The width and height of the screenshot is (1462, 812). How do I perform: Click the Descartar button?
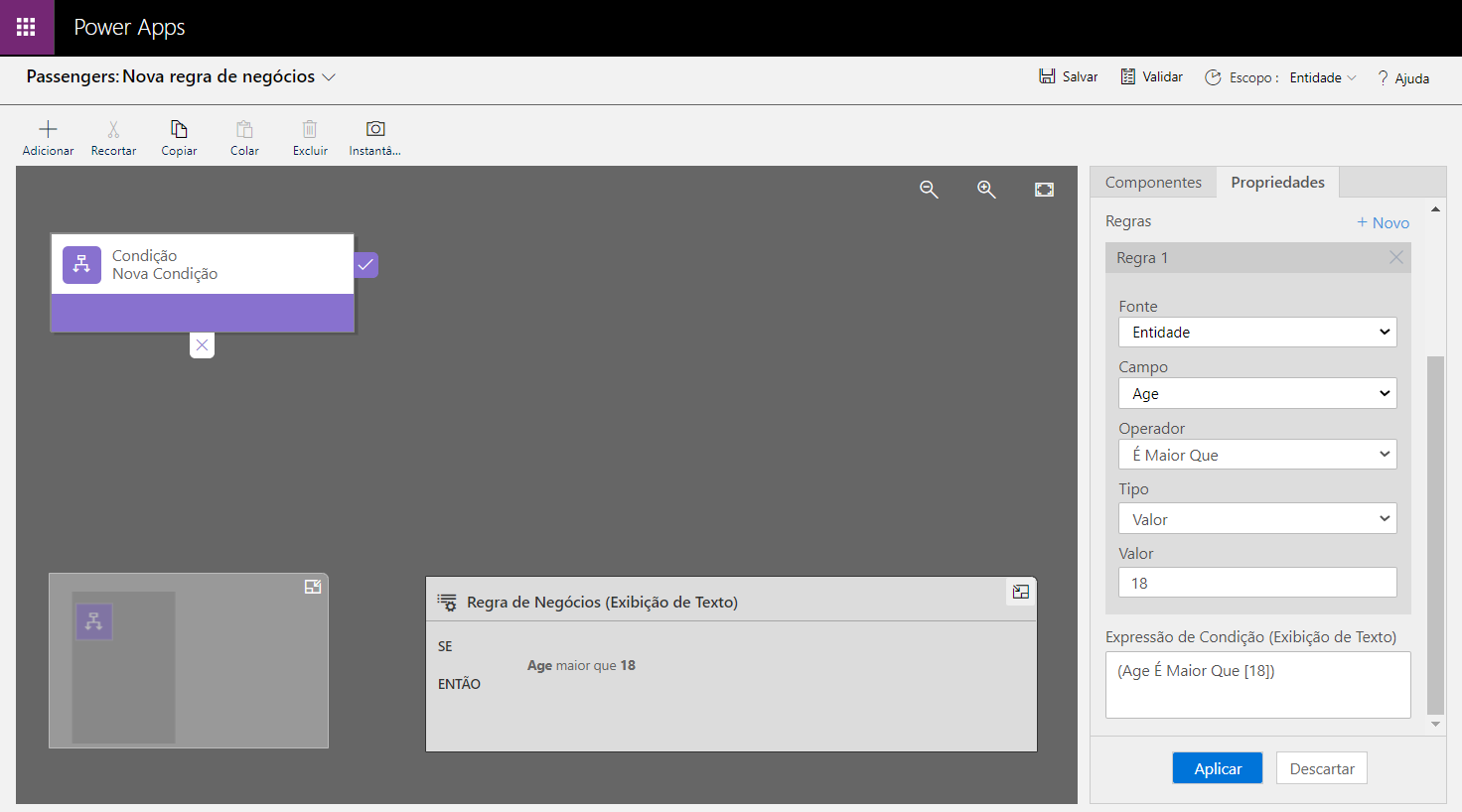coord(1322,768)
